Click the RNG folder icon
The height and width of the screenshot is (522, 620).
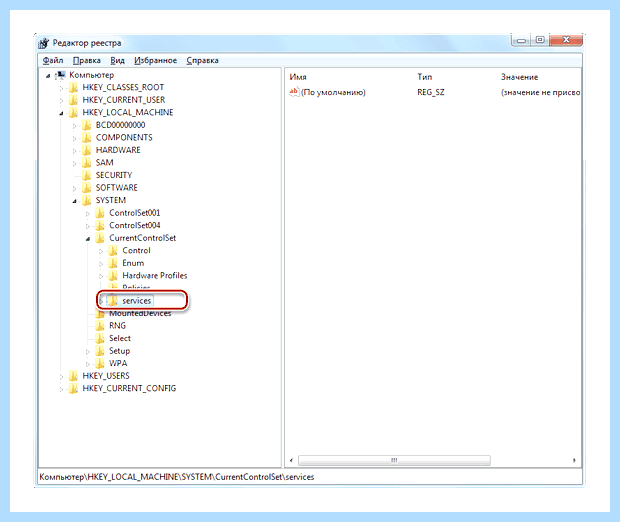click(x=100, y=326)
